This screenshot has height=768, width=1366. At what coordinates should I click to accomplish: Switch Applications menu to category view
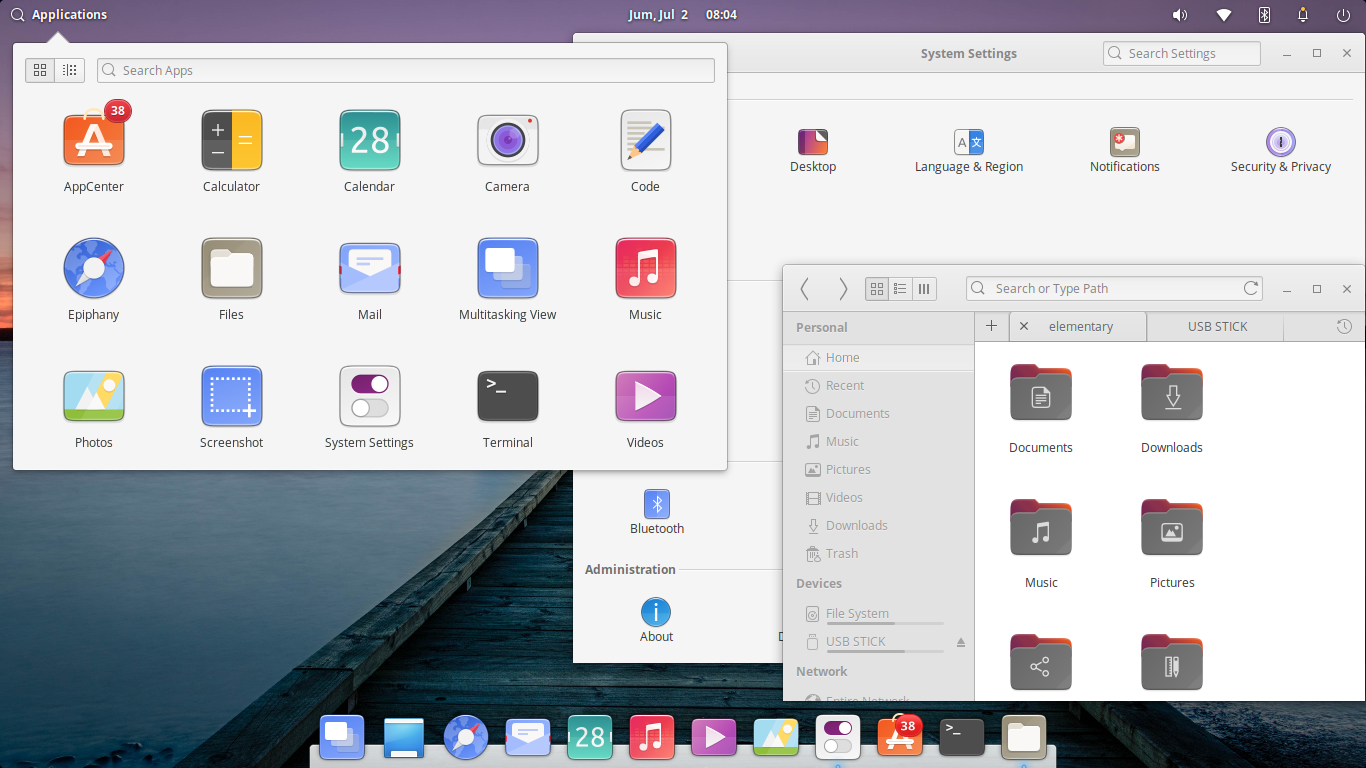(70, 70)
